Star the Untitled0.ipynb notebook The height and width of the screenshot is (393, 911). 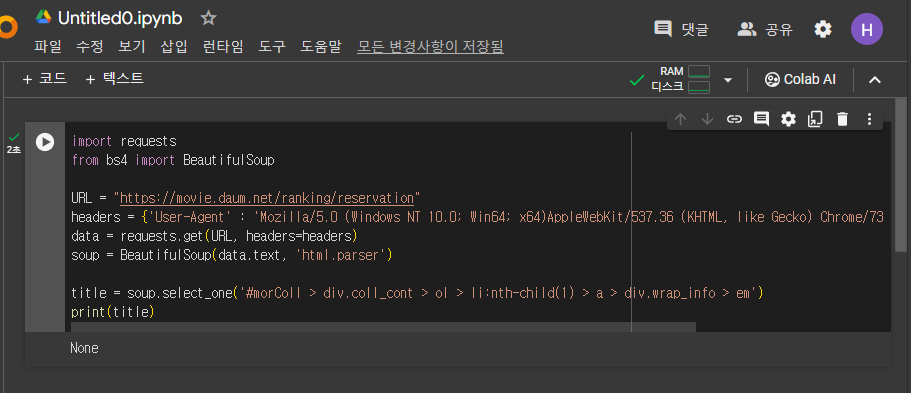click(208, 19)
